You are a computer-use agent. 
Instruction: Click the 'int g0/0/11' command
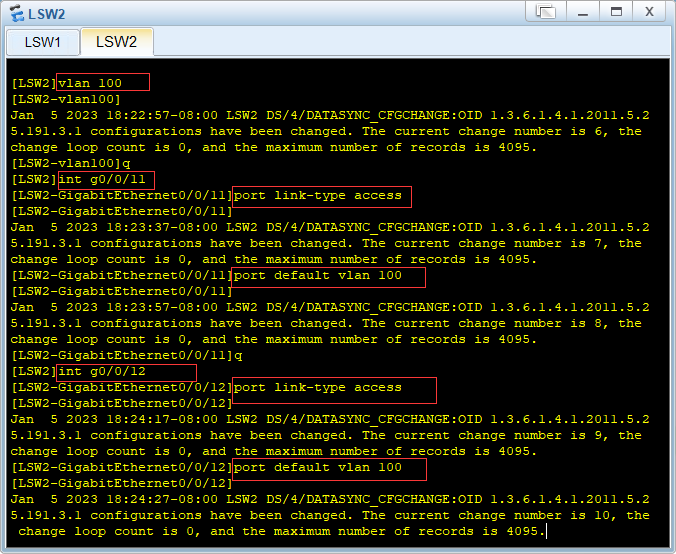[x=102, y=179]
